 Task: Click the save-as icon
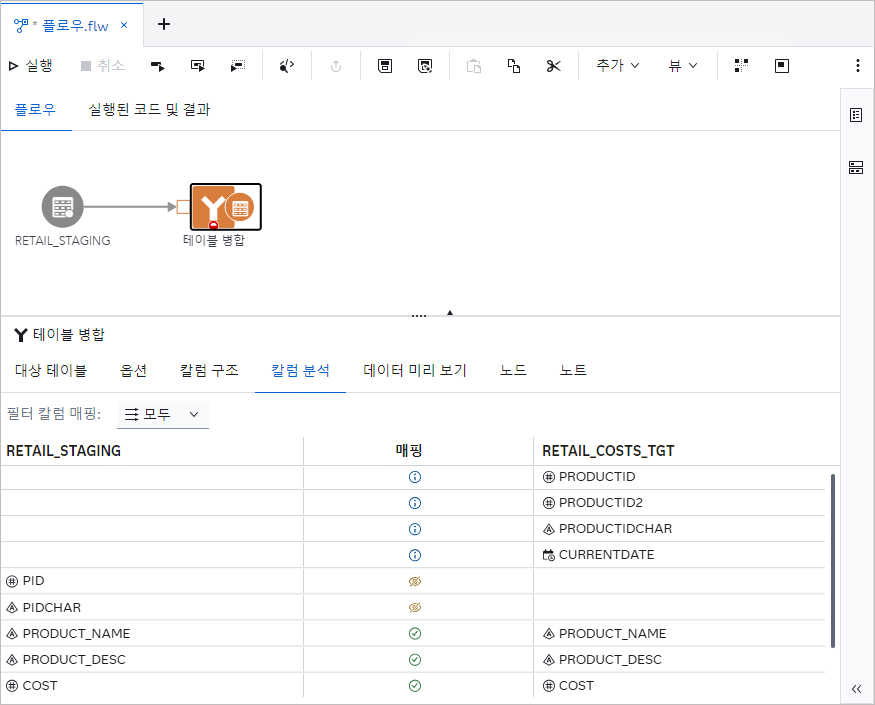click(x=425, y=66)
